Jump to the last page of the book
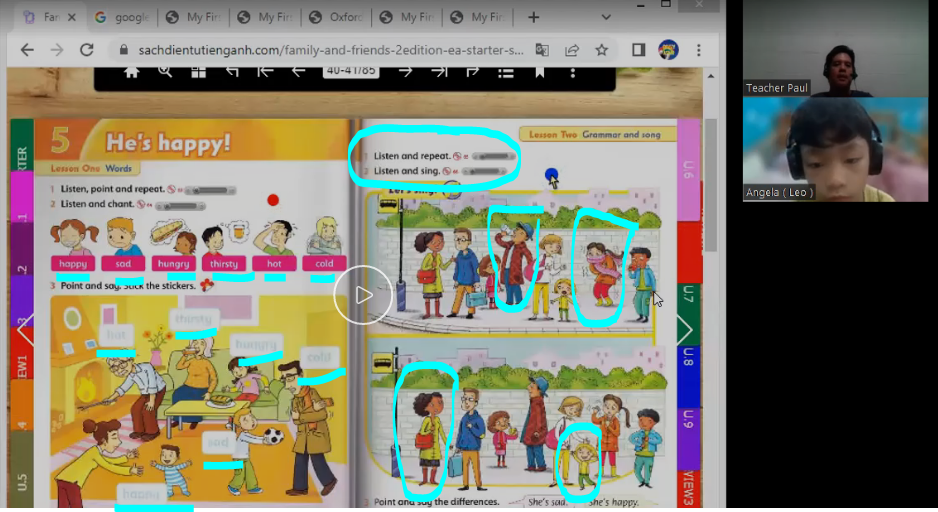This screenshot has height=512, width=938. click(x=439, y=72)
